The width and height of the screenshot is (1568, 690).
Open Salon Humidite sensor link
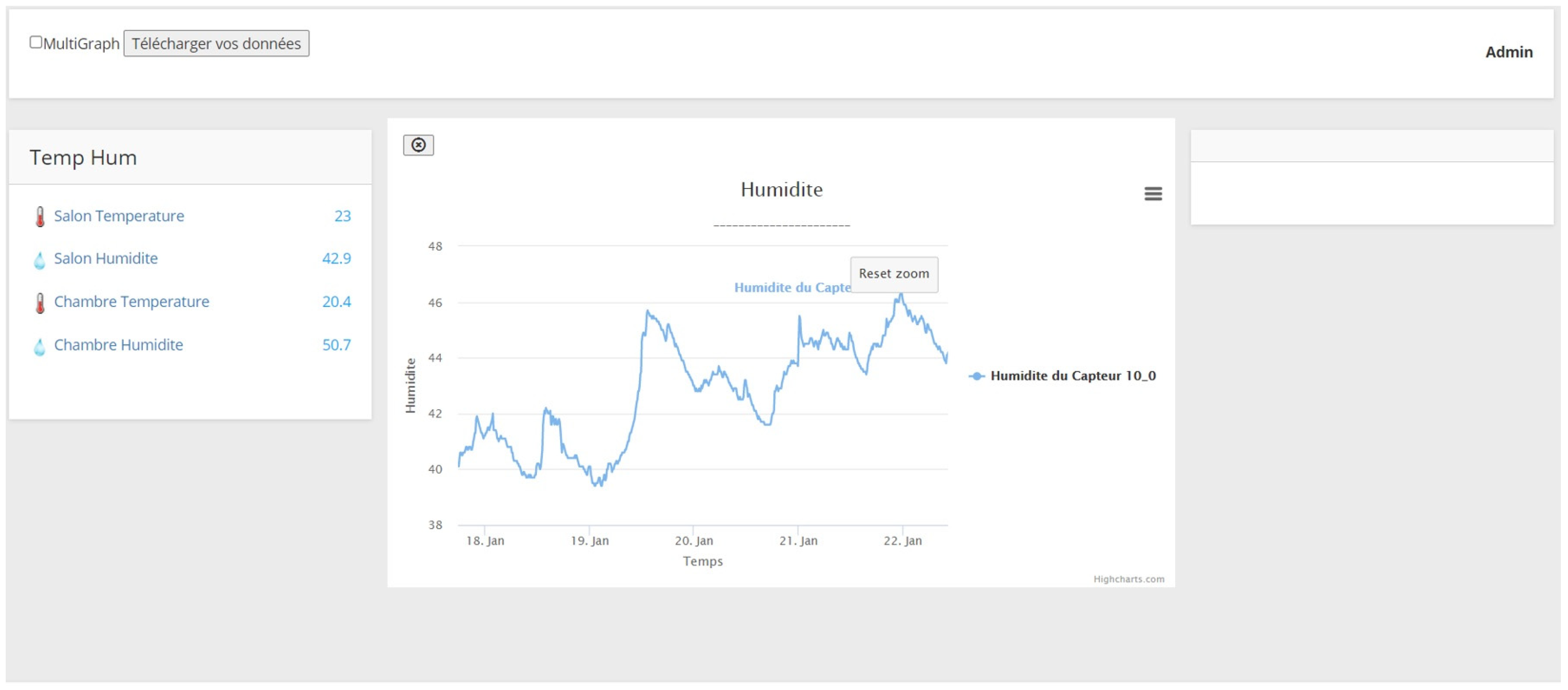pos(106,258)
